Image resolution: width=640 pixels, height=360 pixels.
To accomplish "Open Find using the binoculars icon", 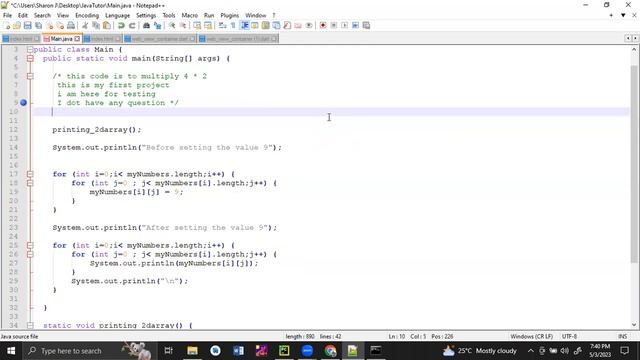I will 146,25.
